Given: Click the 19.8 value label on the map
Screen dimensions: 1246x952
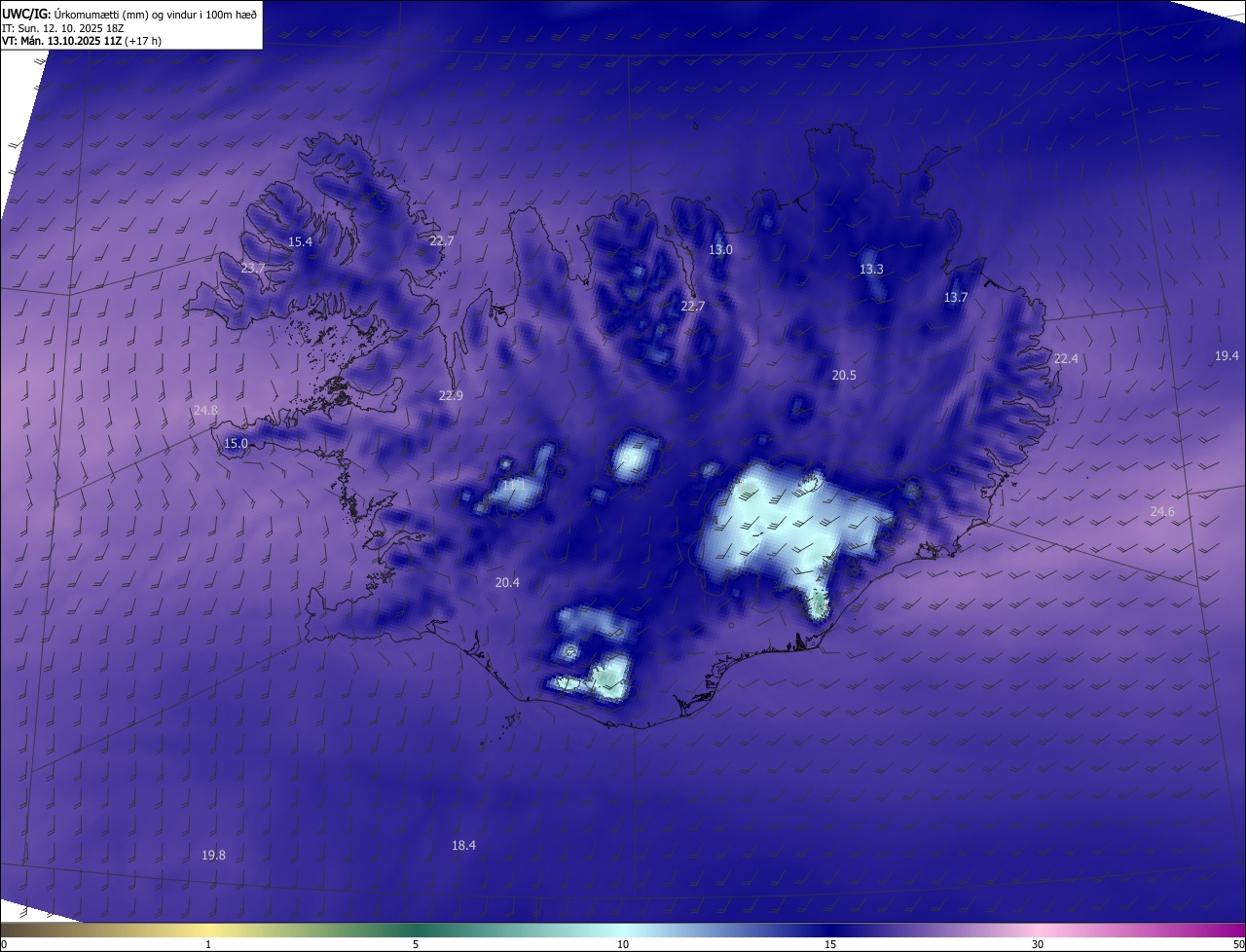Looking at the screenshot, I should tap(213, 856).
